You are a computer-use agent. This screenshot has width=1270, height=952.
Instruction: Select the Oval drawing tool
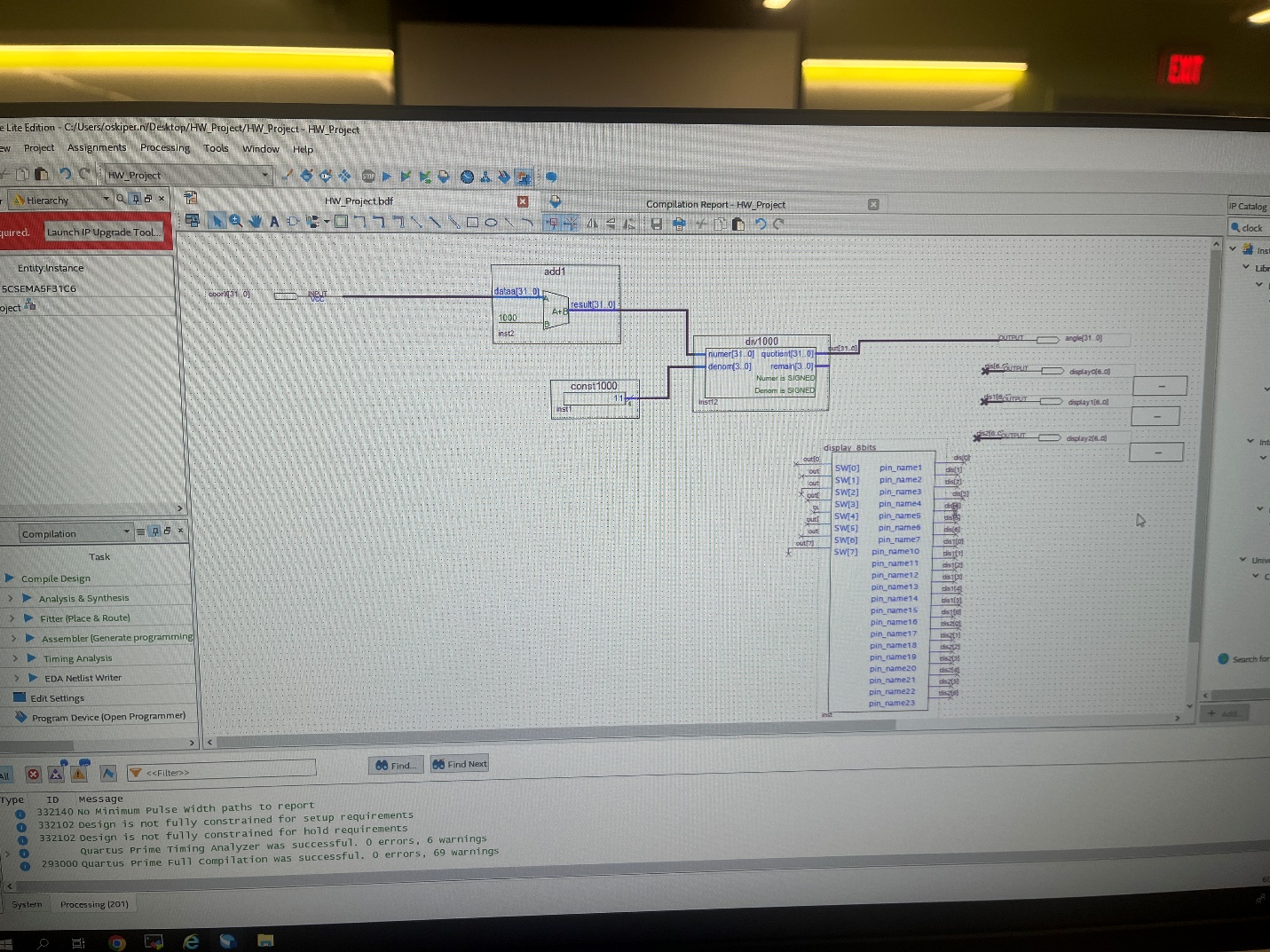492,223
